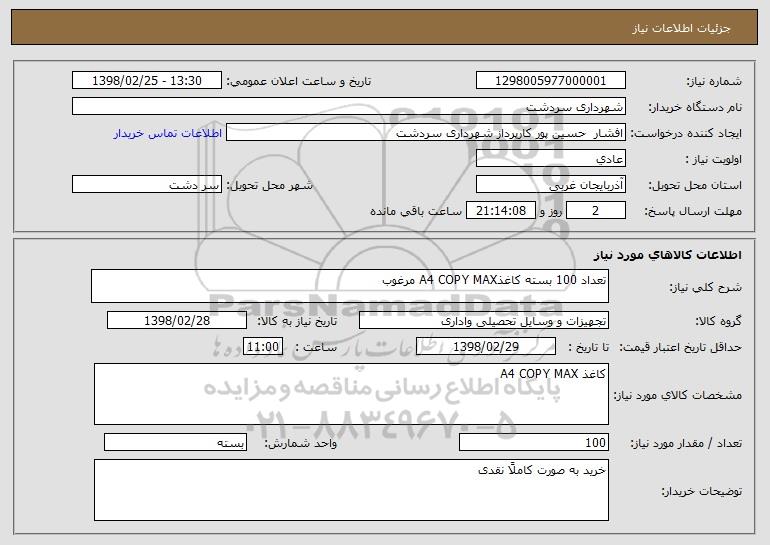
Task: Click the general description box with A4 COPY MAX مرغوب
Action: point(350,286)
